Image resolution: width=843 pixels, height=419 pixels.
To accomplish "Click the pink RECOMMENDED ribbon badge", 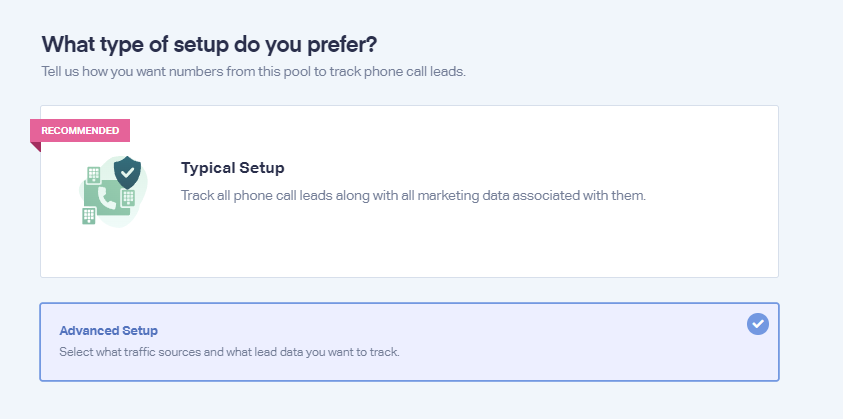I will [80, 131].
